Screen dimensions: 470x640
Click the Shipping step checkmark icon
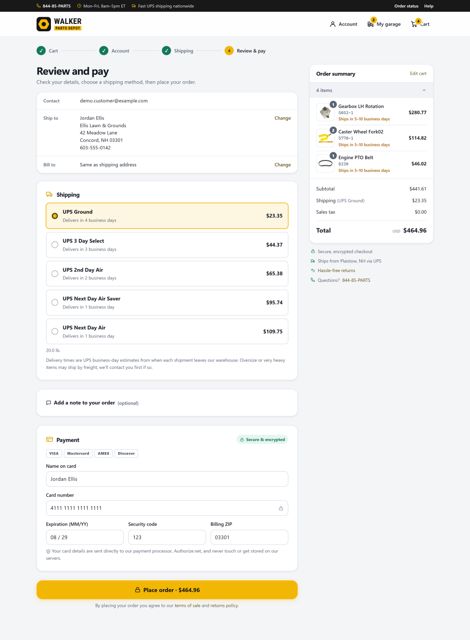click(166, 51)
